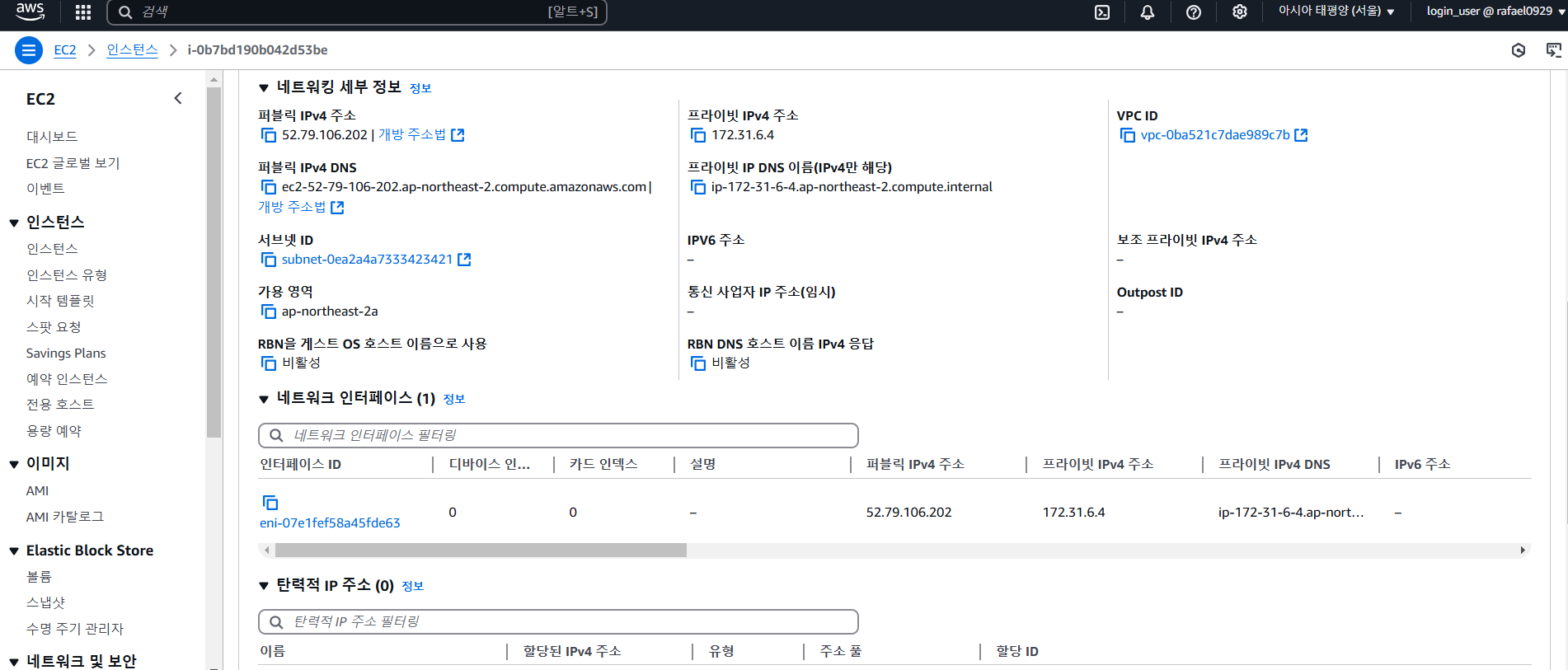Copy the RBN DNS hostname IPv4 response value
The image size is (1568, 670).
click(x=698, y=363)
